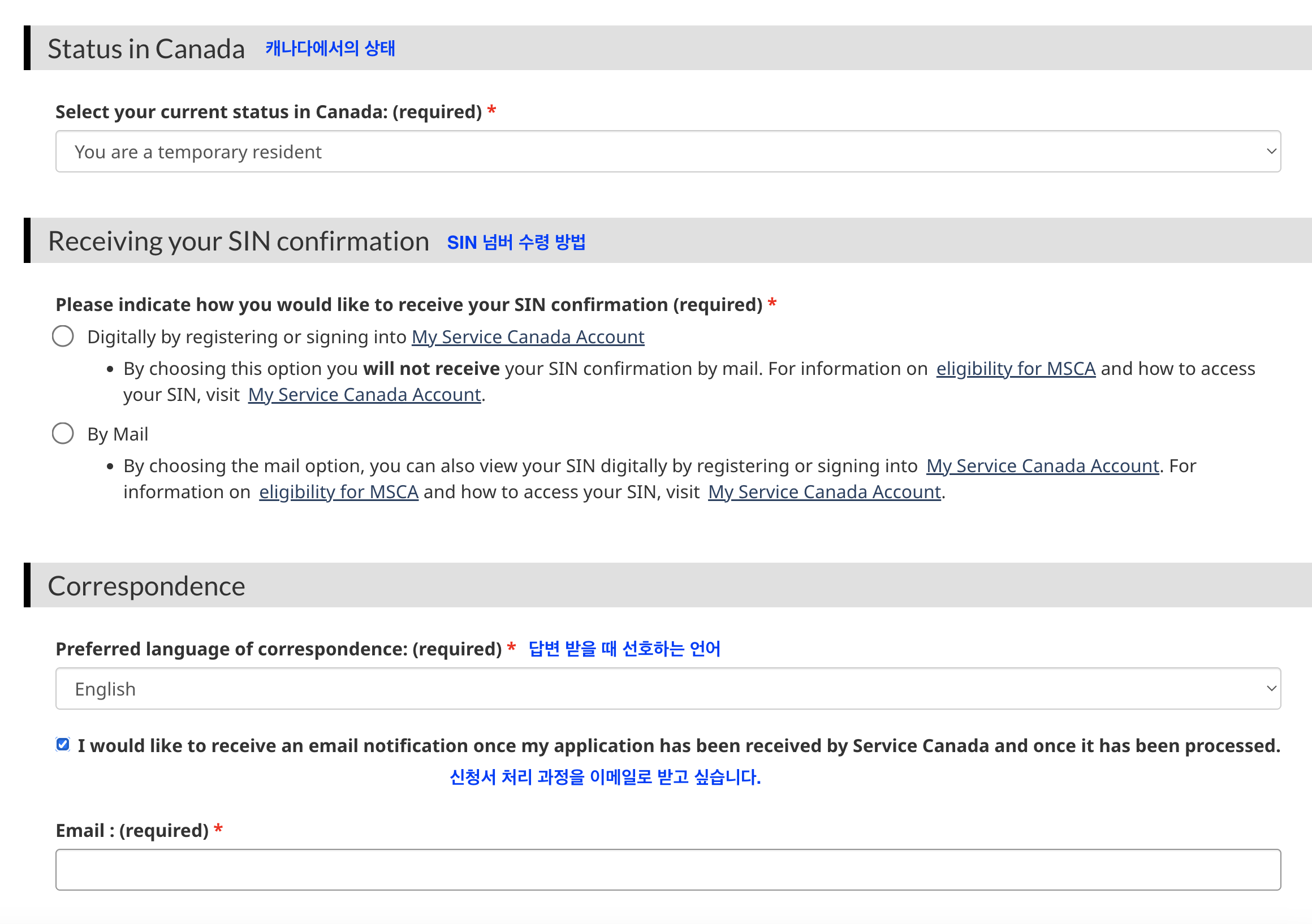Click the chevron arrow of the status dropdown

[x=1271, y=152]
